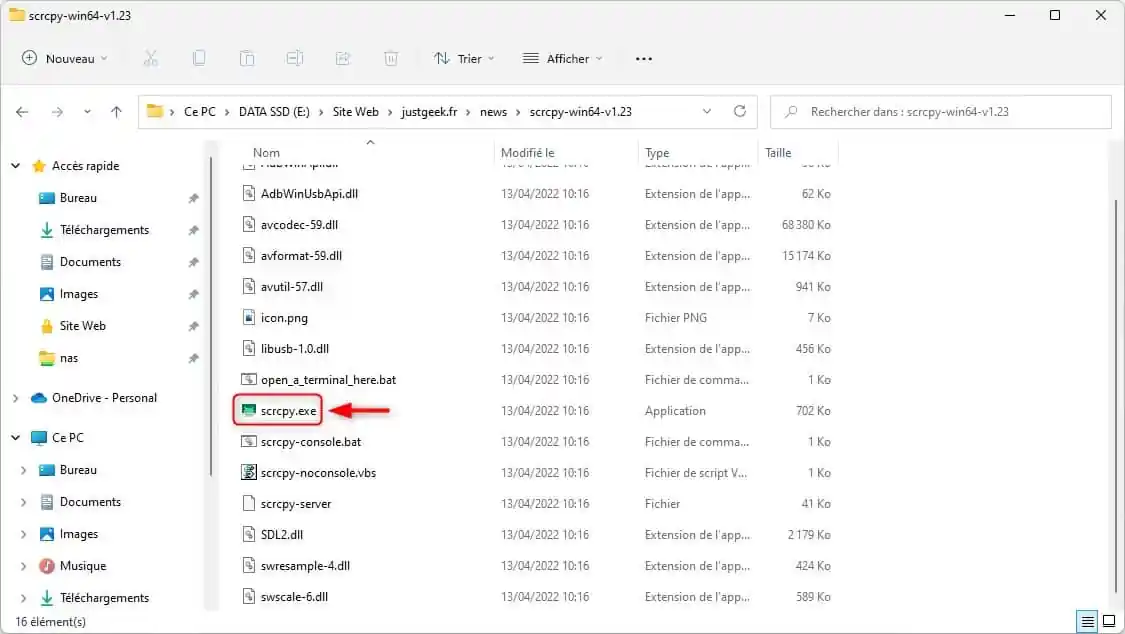Select the AdbWinUsbApi.dll file

(309, 194)
